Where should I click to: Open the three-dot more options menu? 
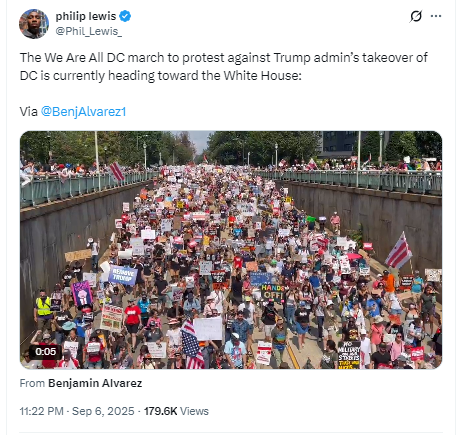[x=436, y=16]
